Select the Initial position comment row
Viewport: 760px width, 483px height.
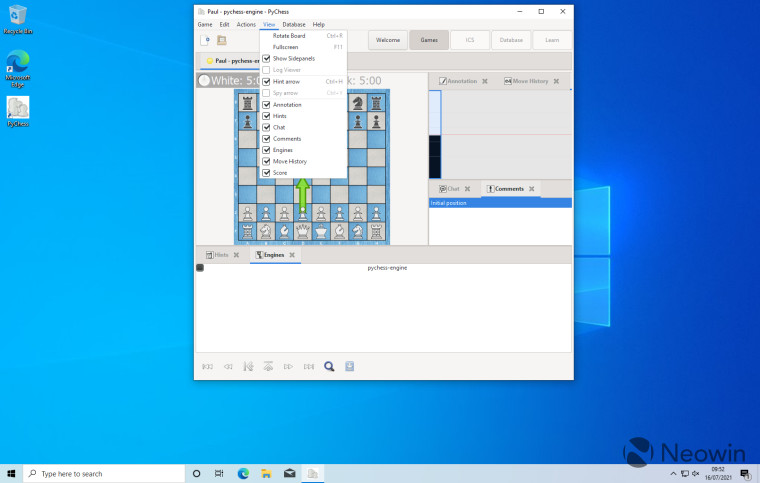point(500,203)
